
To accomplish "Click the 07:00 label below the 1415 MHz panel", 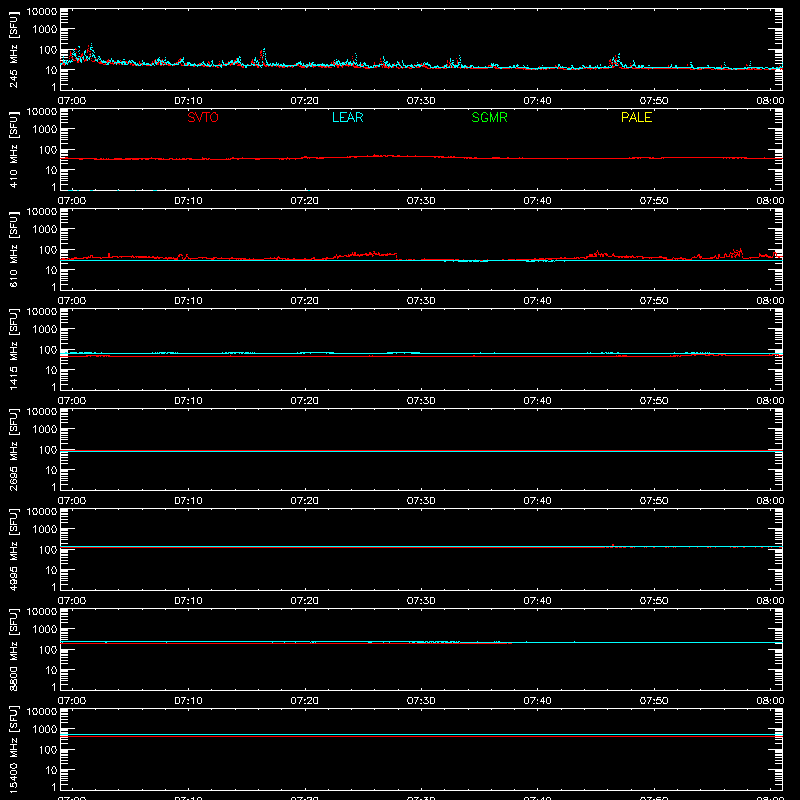I will coord(71,401).
